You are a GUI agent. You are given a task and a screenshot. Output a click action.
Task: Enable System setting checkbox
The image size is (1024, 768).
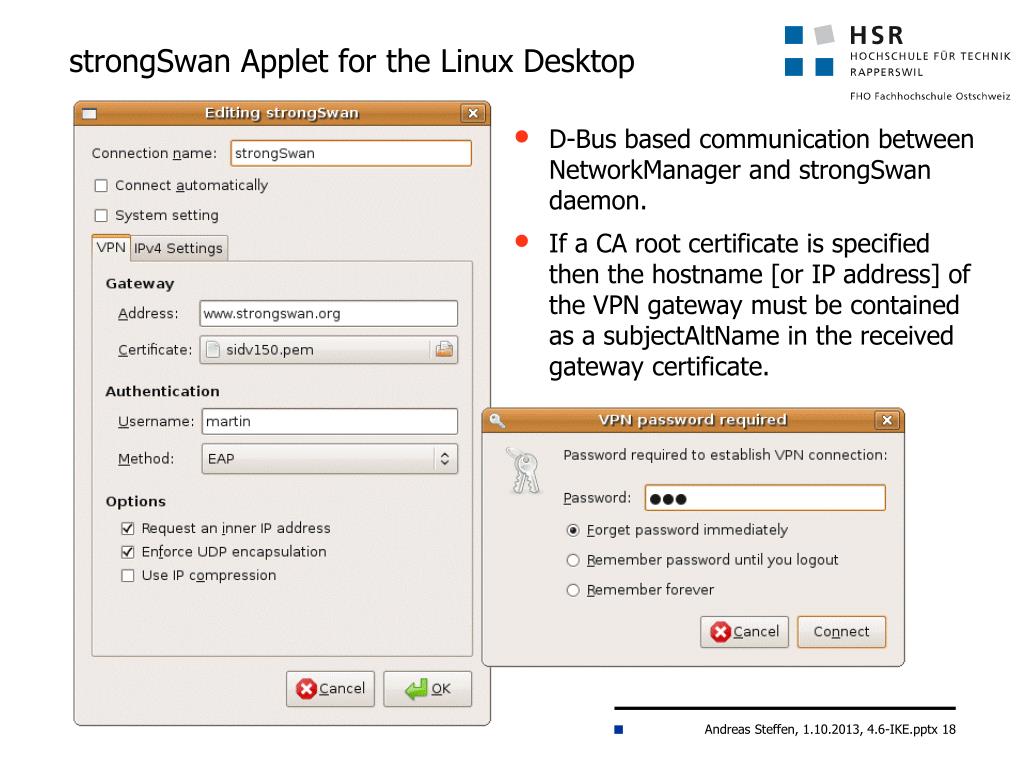tap(101, 216)
